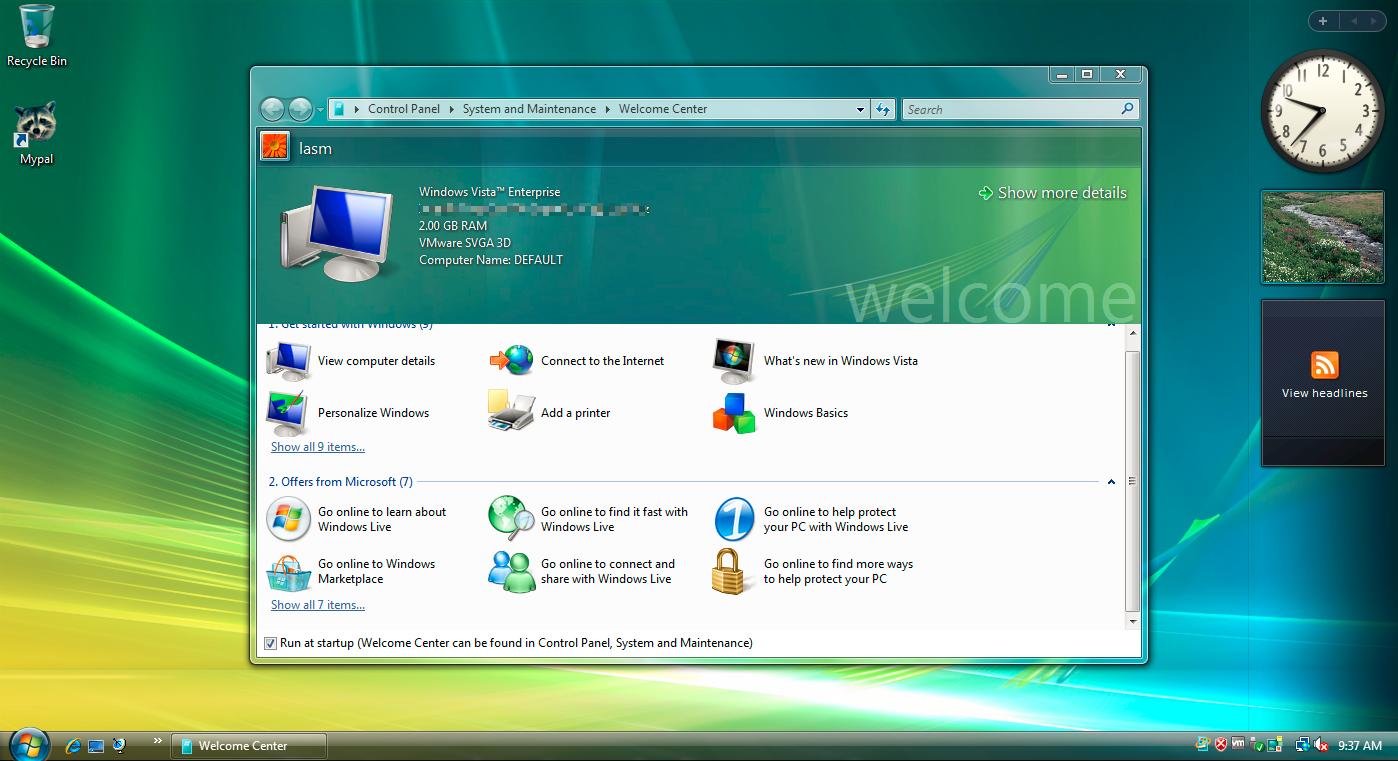The height and width of the screenshot is (761, 1398).
Task: Click the Show all 9 items link
Action: tap(318, 447)
